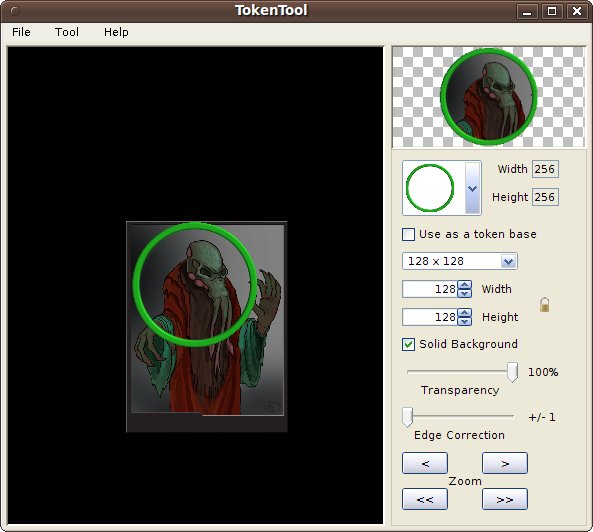Viewport: 593px width, 532px height.
Task: Click the down arrow of Height spinner
Action: (x=464, y=321)
